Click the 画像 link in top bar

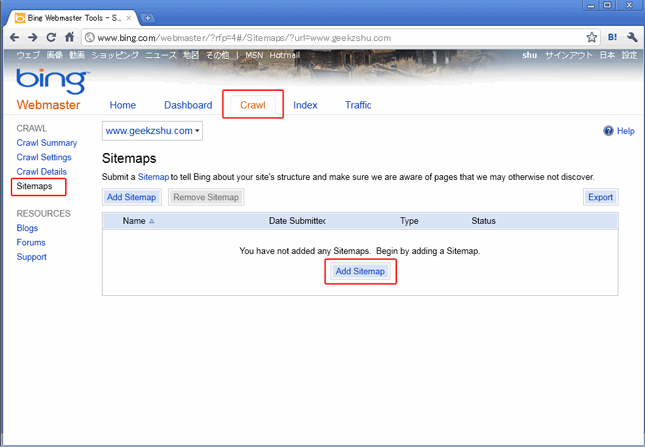pyautogui.click(x=55, y=55)
